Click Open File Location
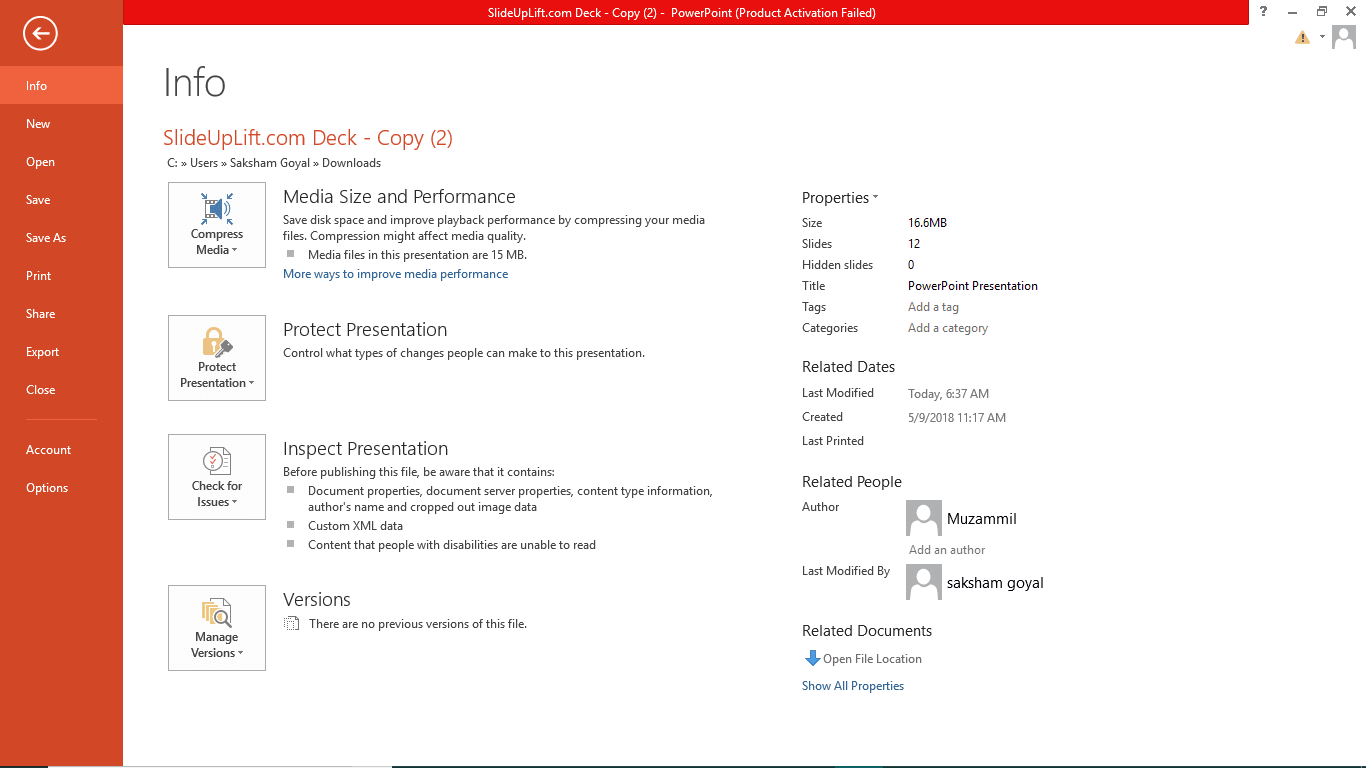The image size is (1366, 768). click(872, 659)
